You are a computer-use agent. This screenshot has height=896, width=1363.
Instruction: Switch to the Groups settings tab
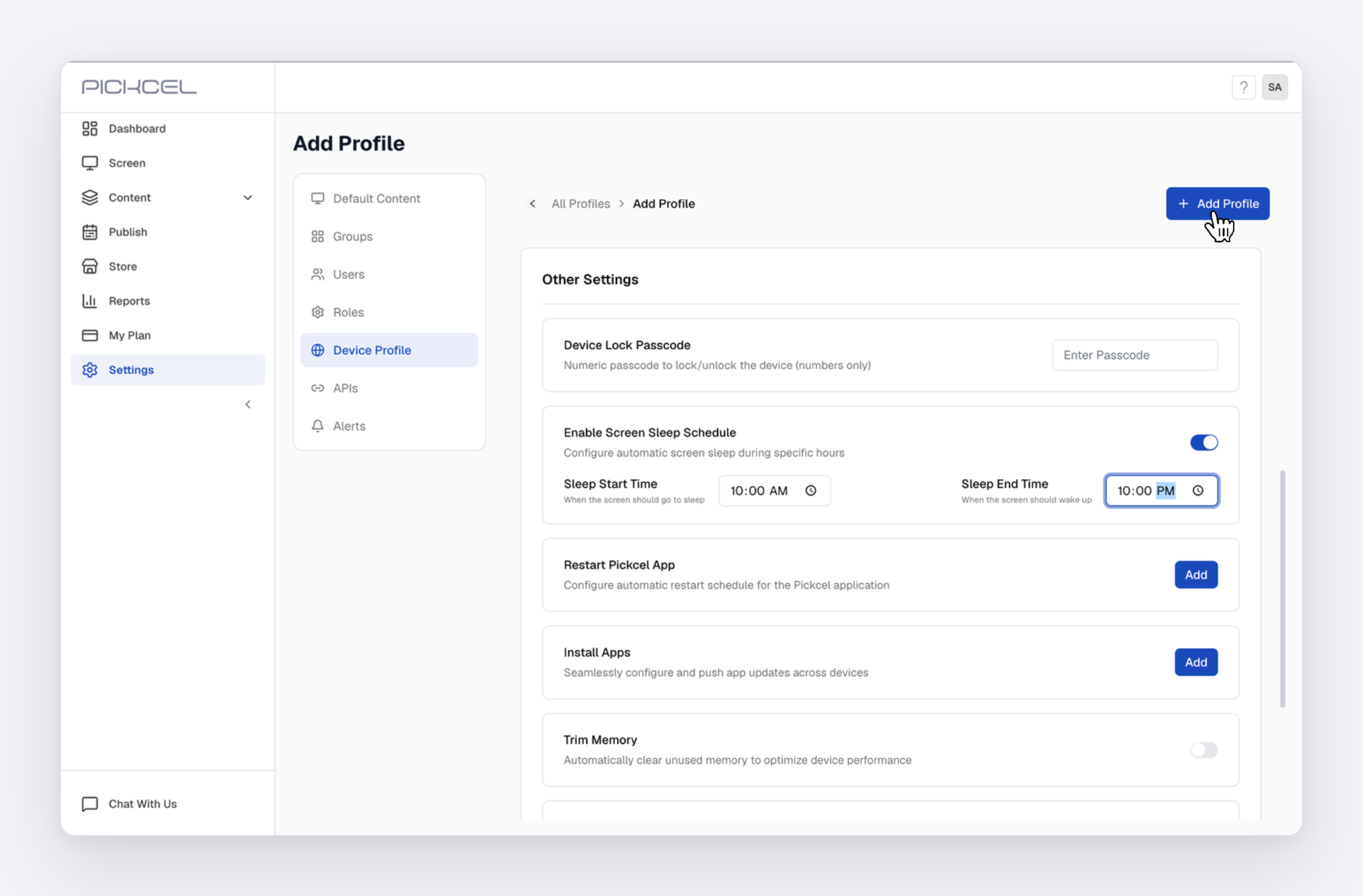(x=389, y=236)
